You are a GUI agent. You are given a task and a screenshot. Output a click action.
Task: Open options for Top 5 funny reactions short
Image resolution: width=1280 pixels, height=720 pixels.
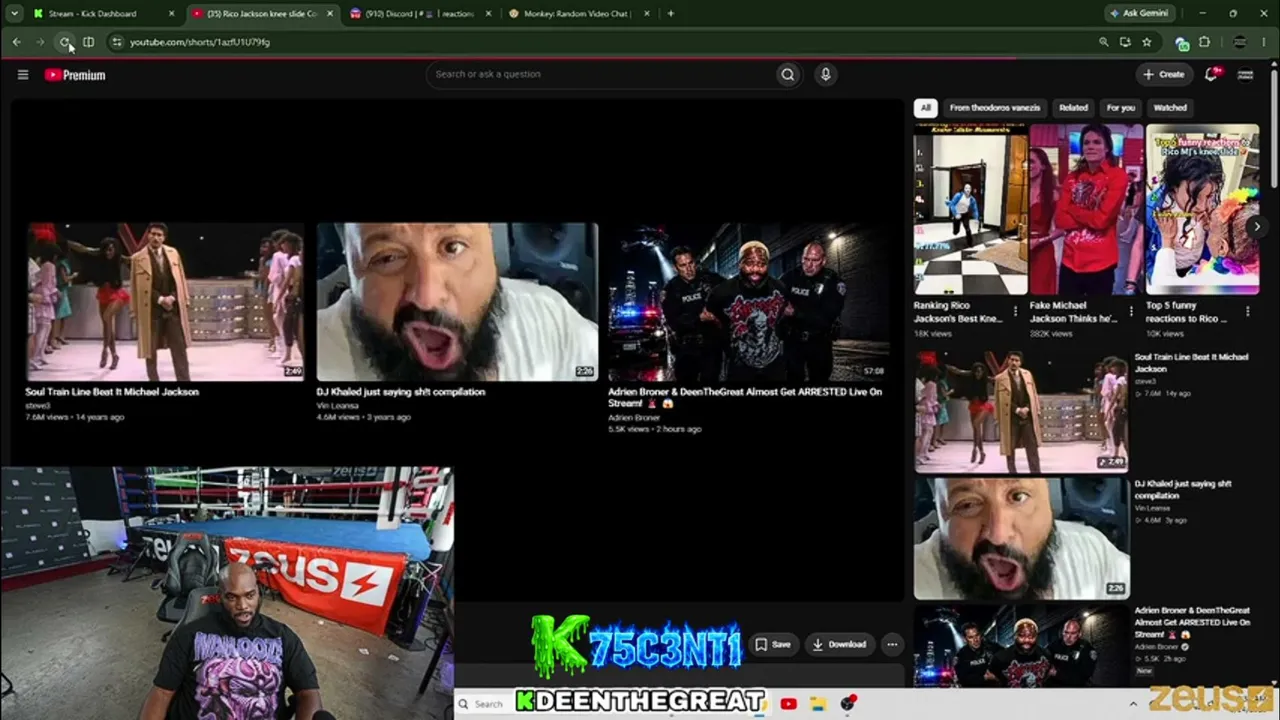click(1247, 312)
